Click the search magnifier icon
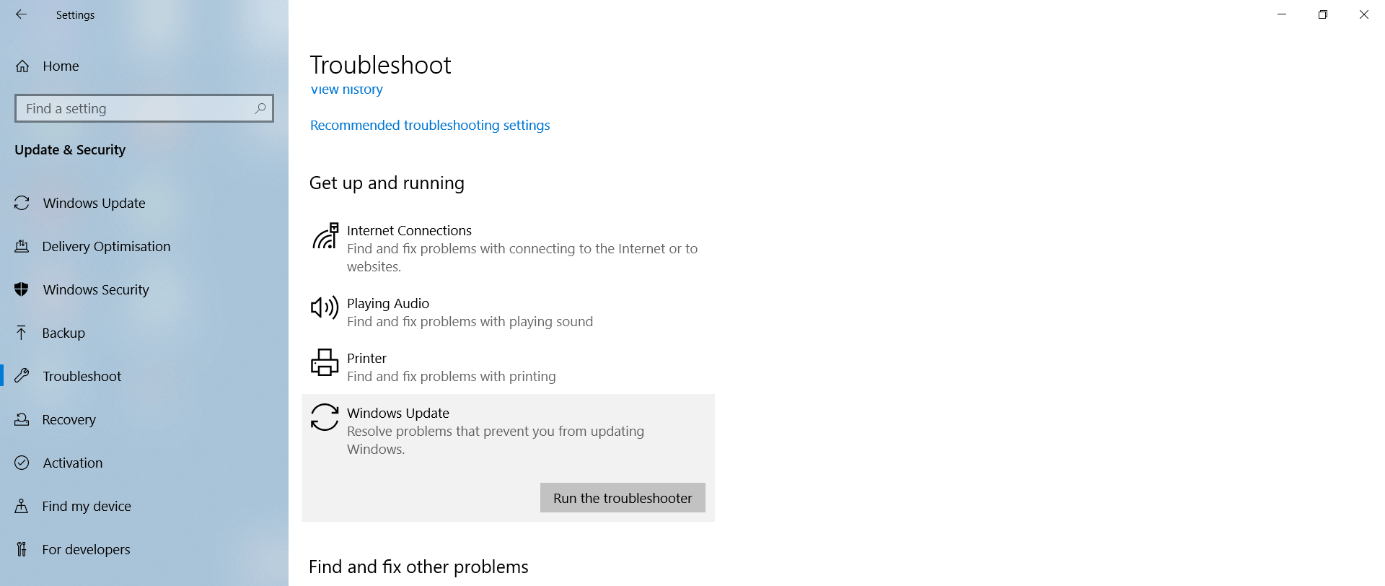The height and width of the screenshot is (586, 1385). 260,108
